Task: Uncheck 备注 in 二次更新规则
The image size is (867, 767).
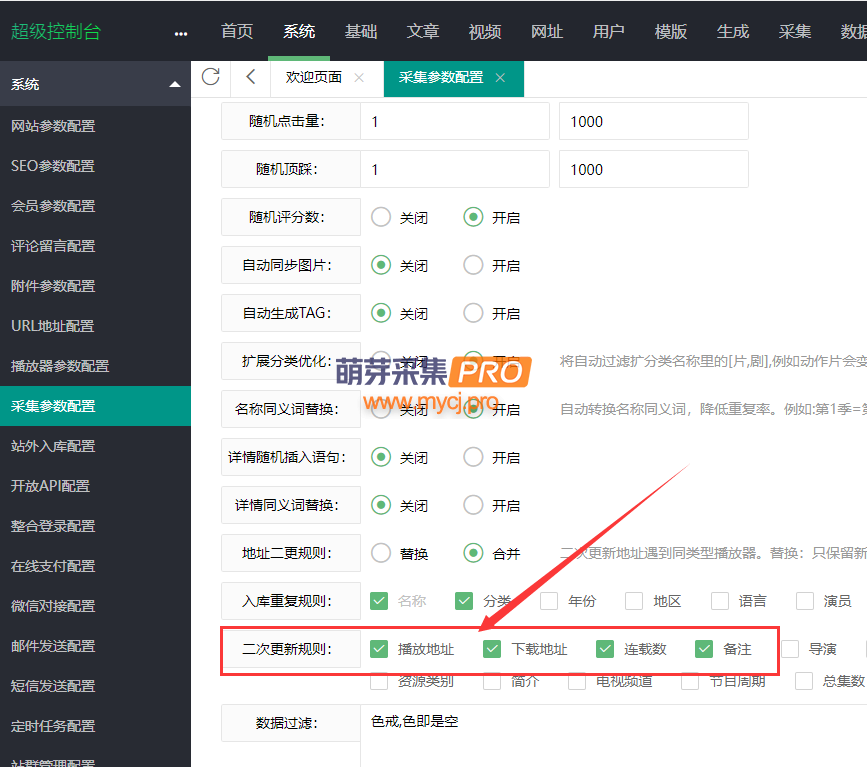Action: 704,649
